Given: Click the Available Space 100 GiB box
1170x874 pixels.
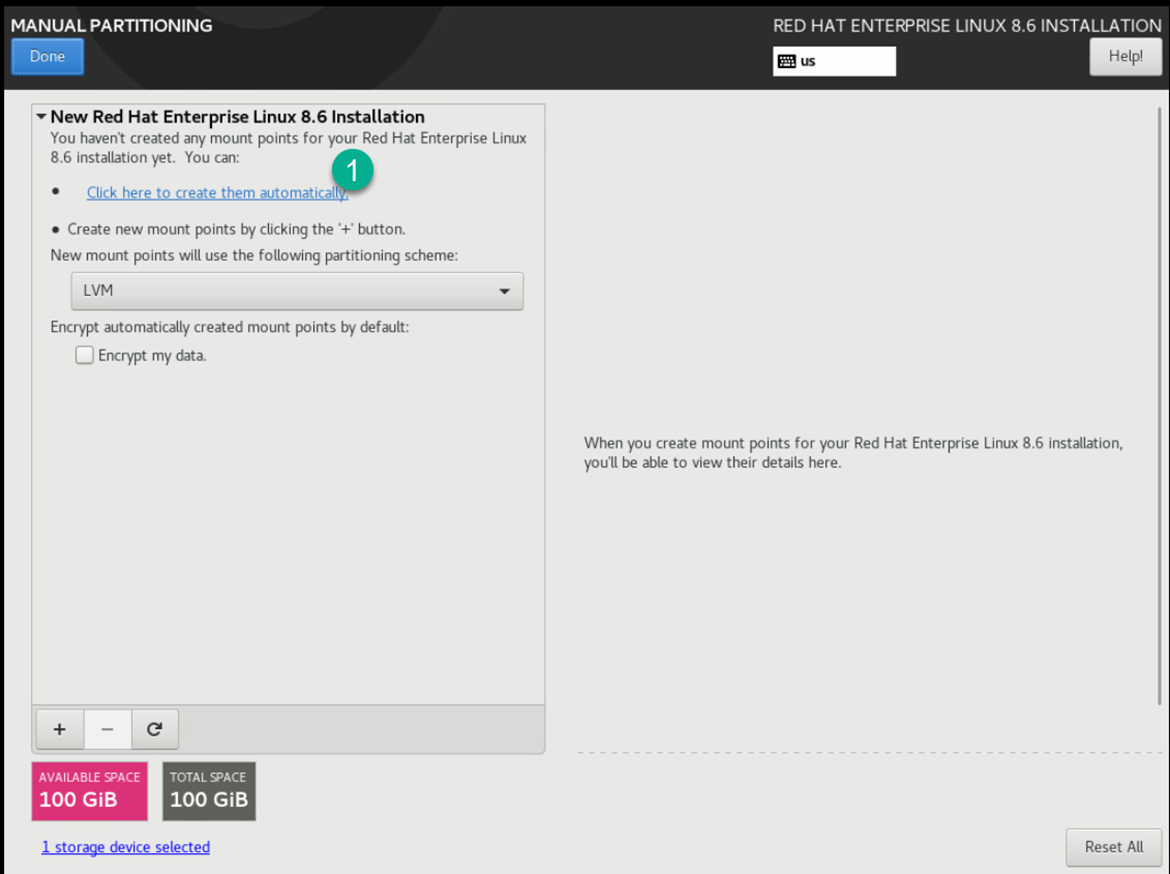Looking at the screenshot, I should [90, 791].
